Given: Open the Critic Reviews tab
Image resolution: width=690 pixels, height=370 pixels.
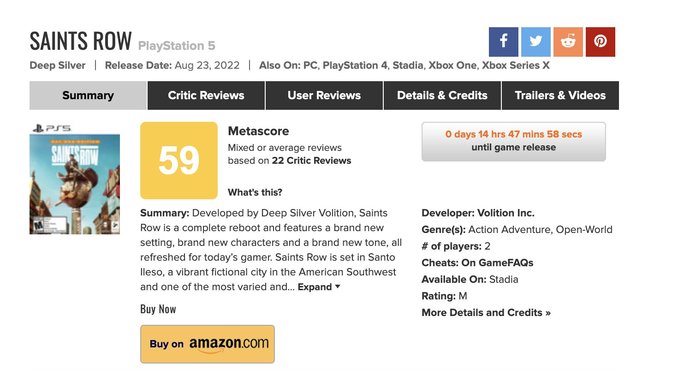Looking at the screenshot, I should coord(206,95).
